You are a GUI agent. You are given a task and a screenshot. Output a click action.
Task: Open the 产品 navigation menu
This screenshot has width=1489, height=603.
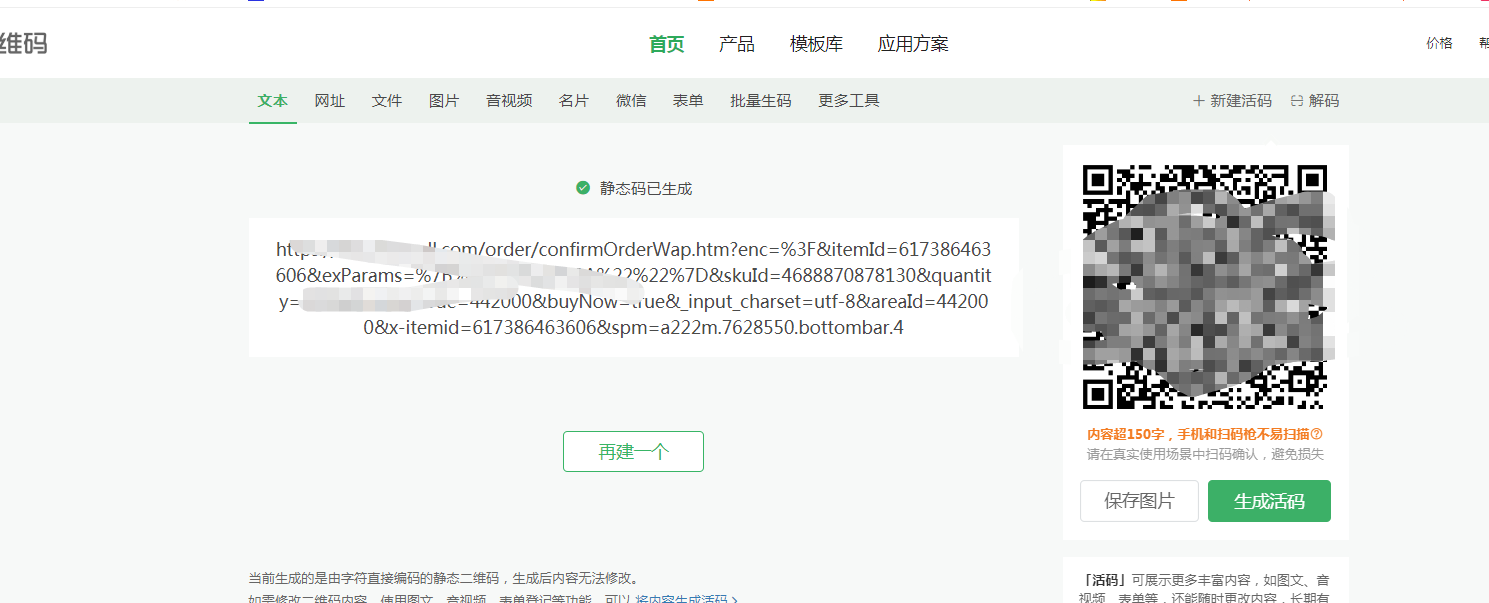coord(737,44)
